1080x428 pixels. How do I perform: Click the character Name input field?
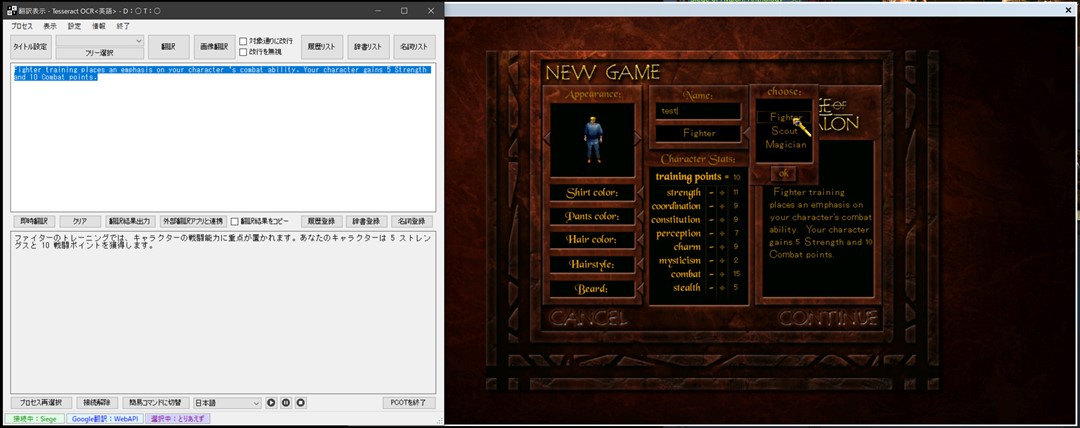pos(698,111)
